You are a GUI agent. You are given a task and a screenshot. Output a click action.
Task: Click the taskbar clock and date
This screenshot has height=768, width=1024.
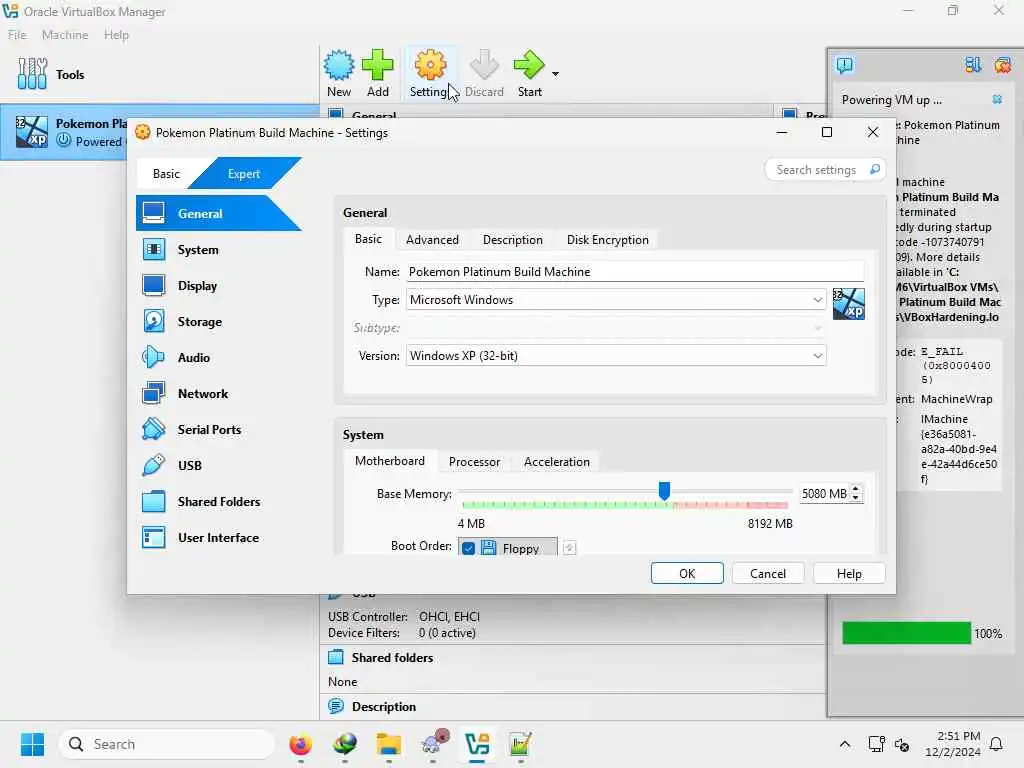click(953, 744)
